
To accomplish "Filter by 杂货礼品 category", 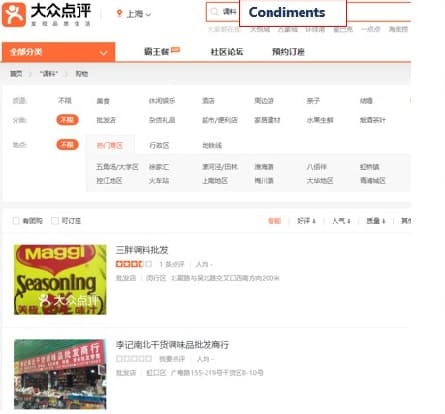I will point(162,120).
